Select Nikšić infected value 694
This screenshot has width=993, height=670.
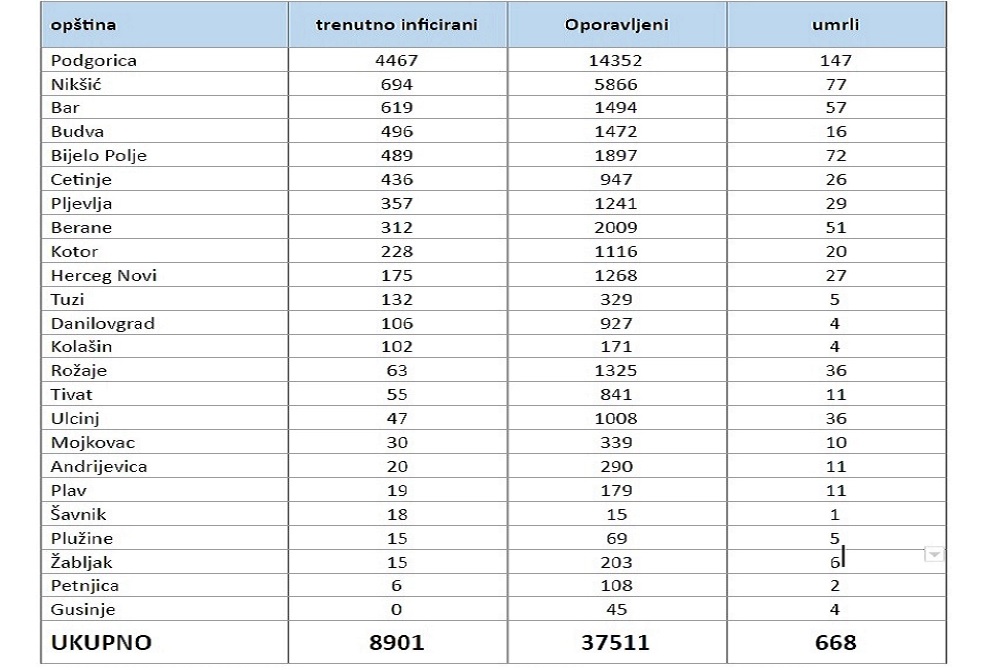coord(396,85)
